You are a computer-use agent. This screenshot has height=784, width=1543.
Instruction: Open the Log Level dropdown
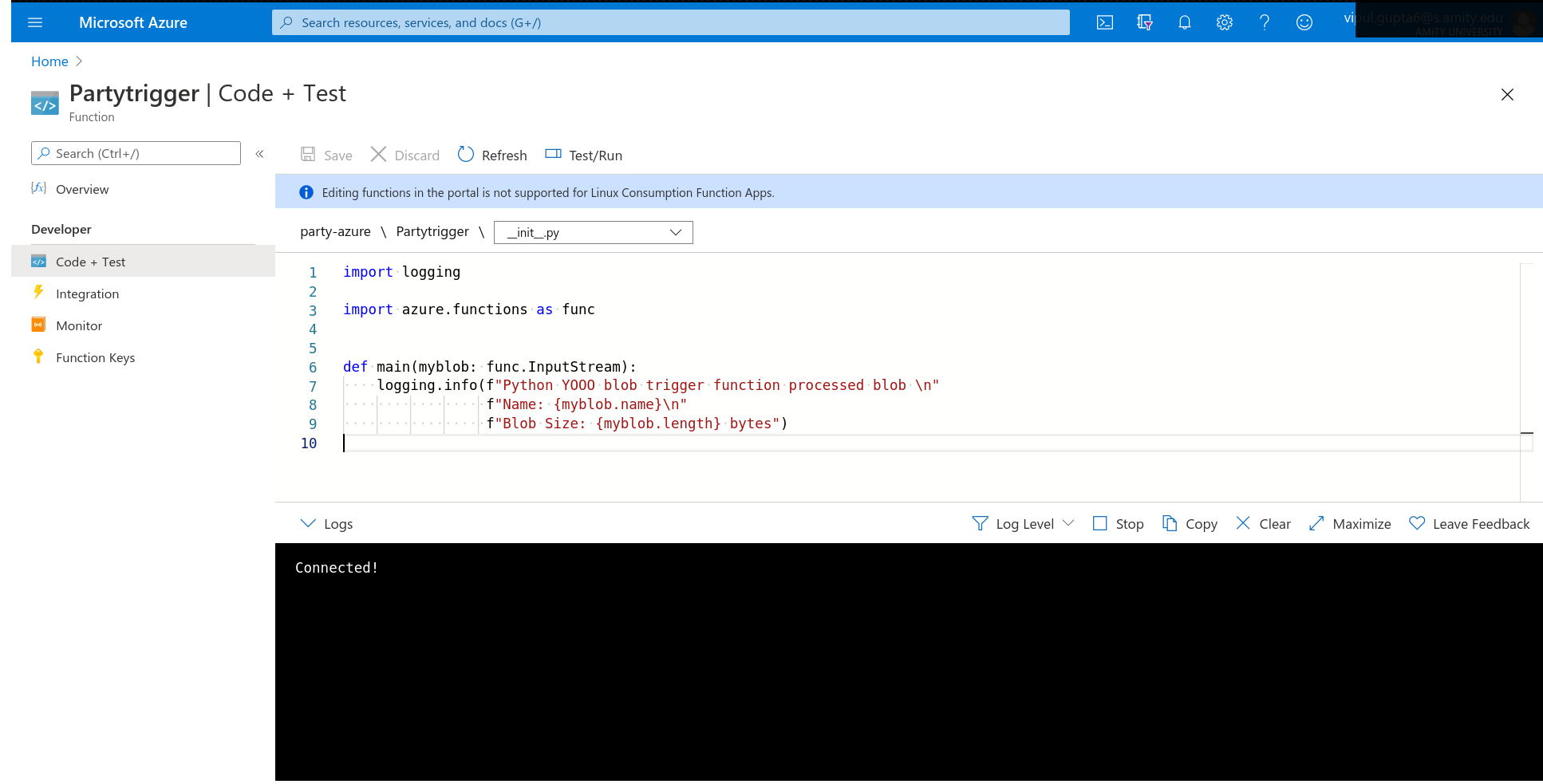coord(1024,523)
